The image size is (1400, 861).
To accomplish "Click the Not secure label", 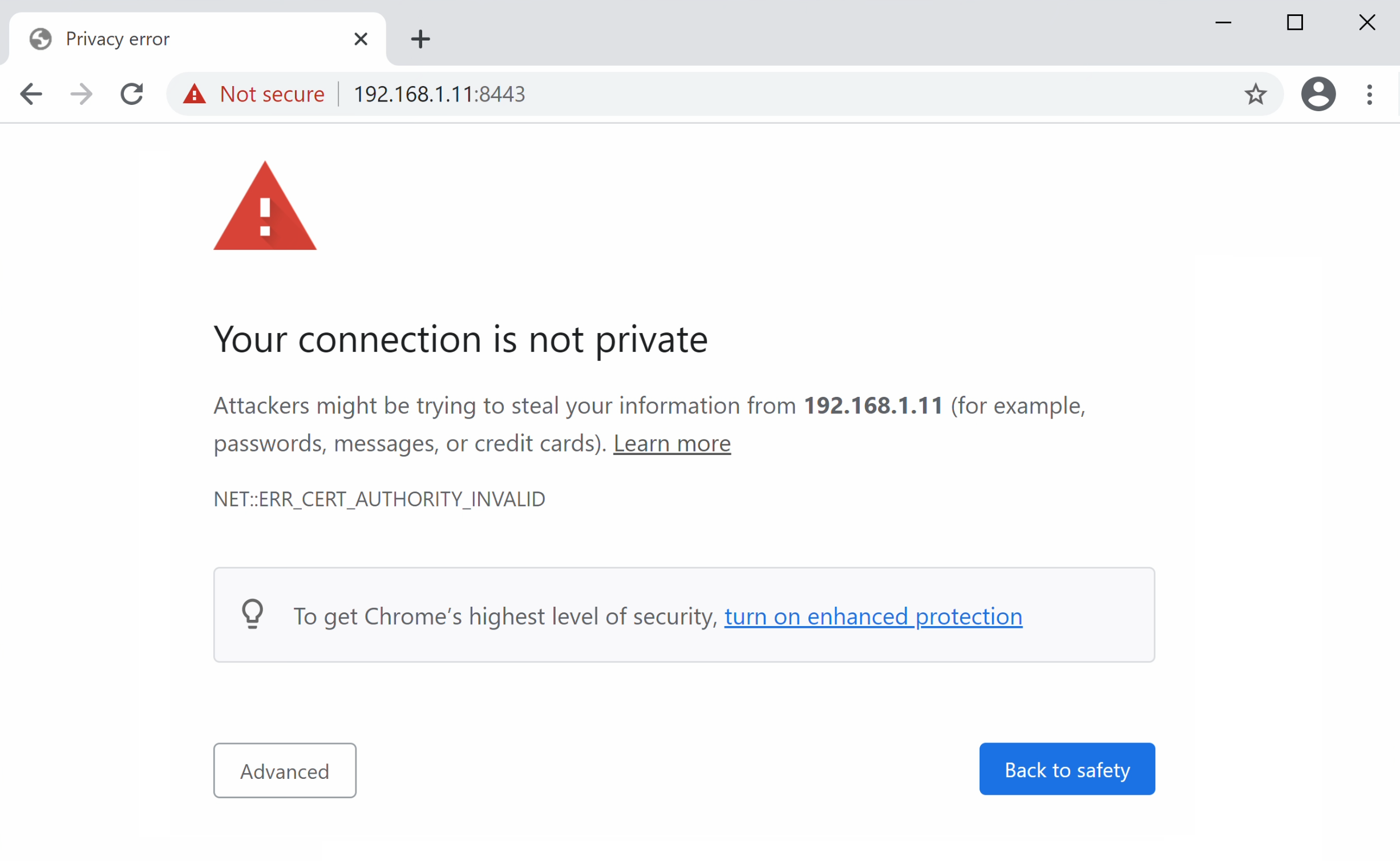I will [x=272, y=94].
